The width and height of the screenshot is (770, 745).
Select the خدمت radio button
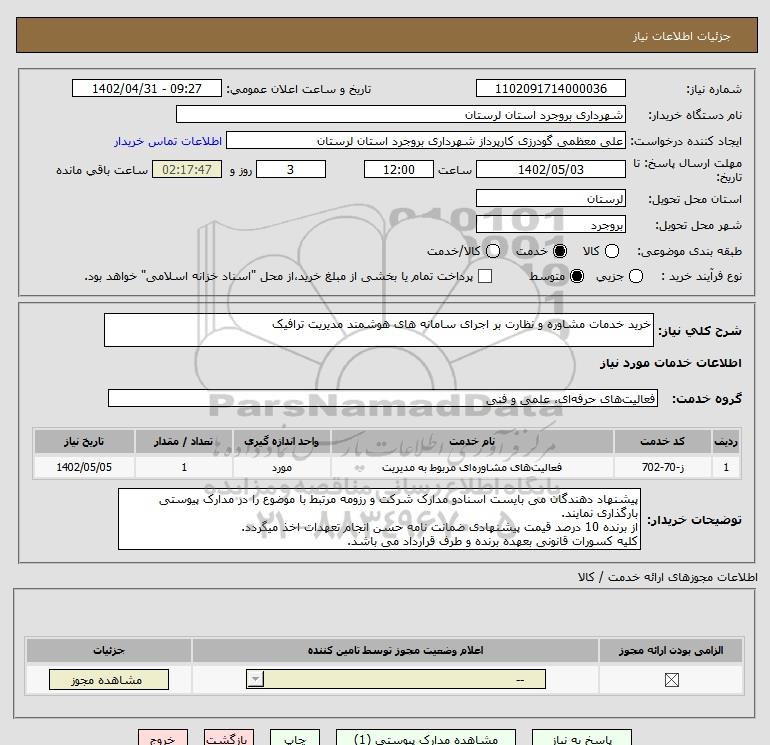tap(559, 251)
